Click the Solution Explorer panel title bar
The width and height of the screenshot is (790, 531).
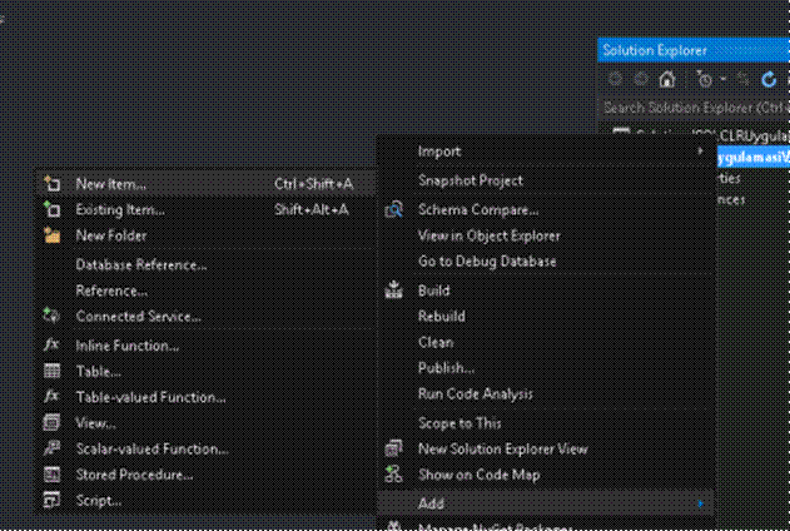pos(693,50)
